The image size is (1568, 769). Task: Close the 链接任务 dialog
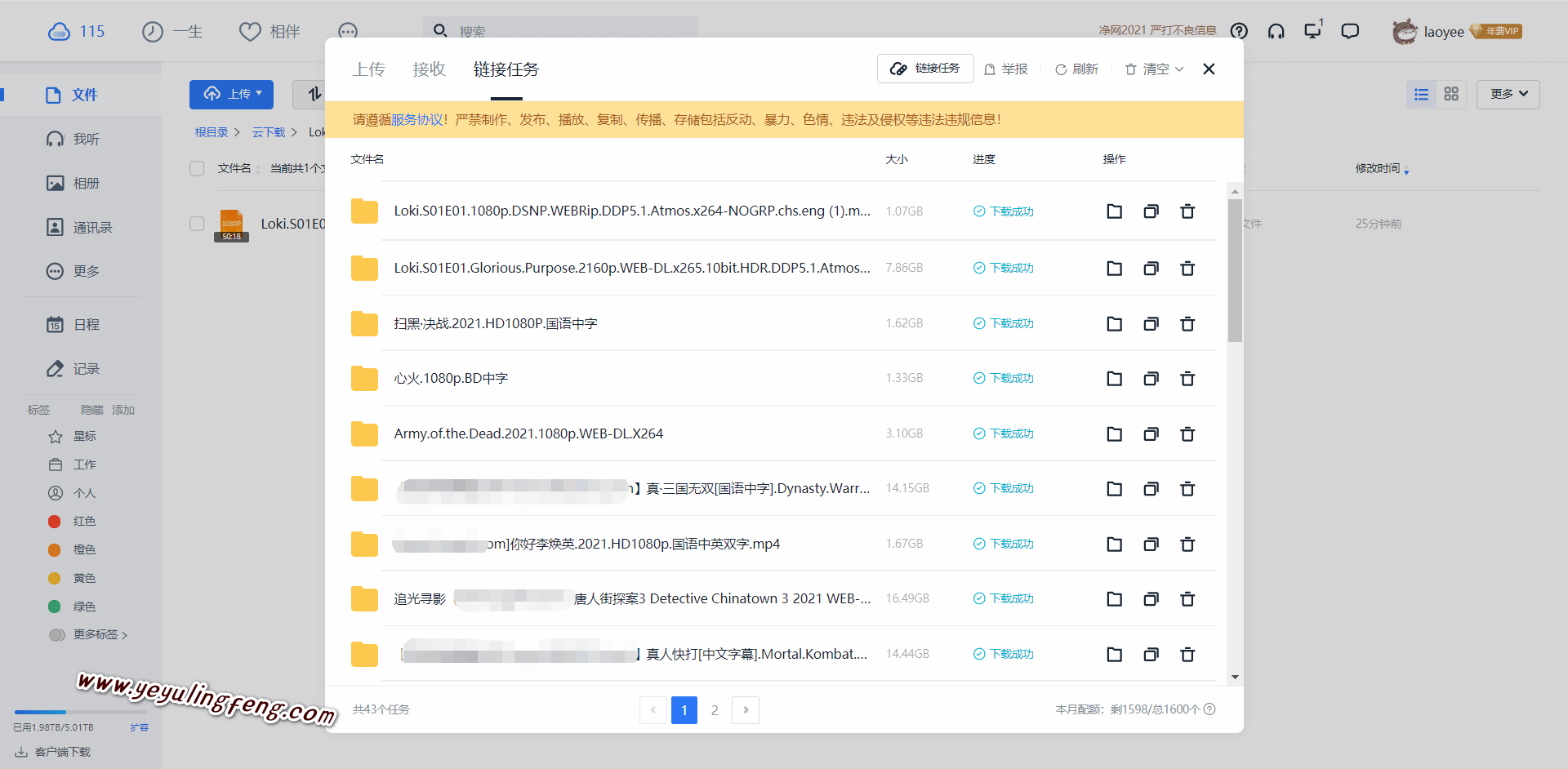pyautogui.click(x=1209, y=69)
